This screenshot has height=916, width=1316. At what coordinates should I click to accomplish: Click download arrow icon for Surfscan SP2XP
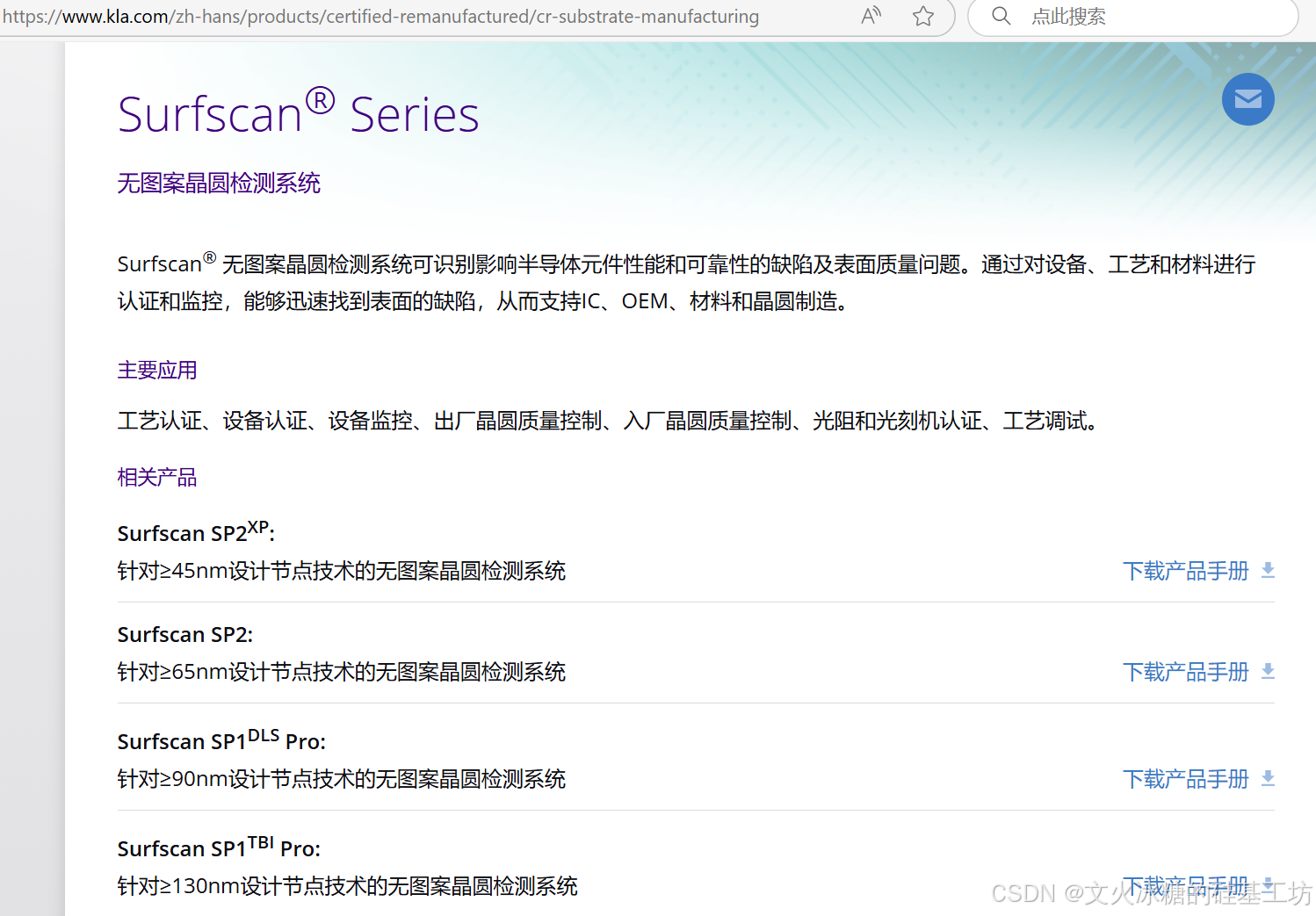click(x=1268, y=571)
